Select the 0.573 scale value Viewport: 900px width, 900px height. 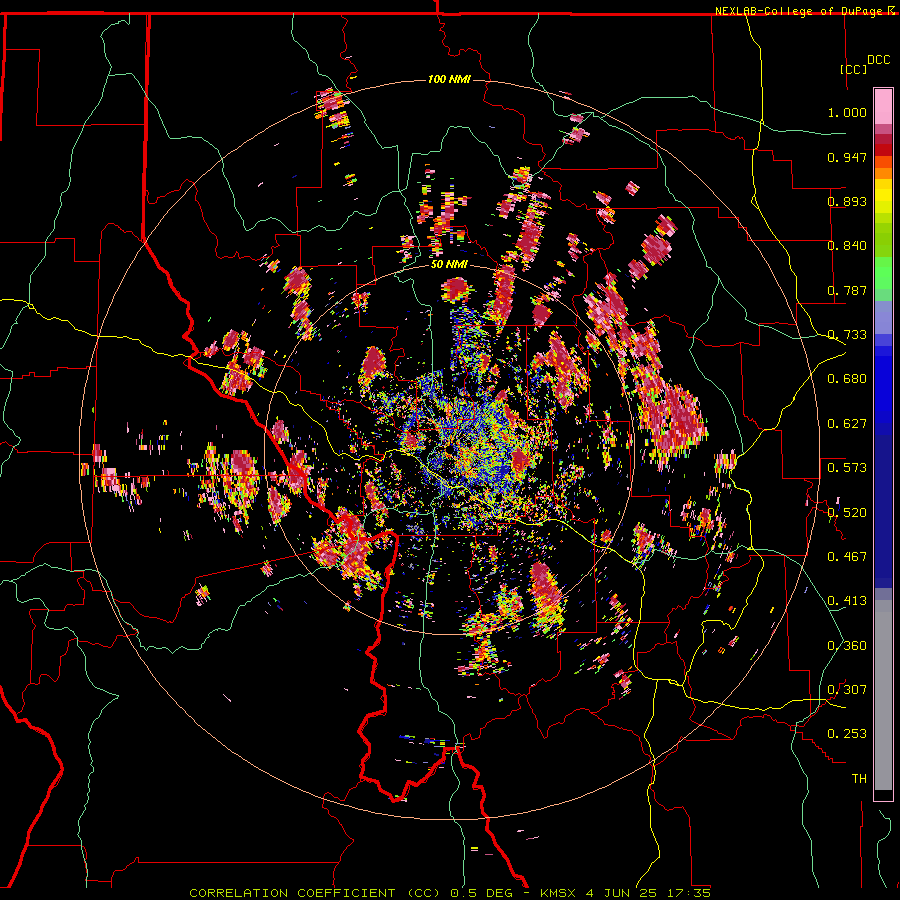(847, 468)
